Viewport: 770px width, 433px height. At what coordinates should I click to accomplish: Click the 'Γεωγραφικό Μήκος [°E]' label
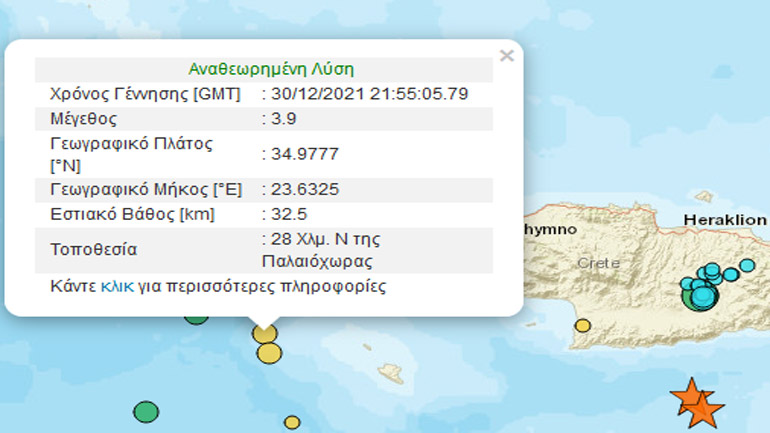click(x=146, y=189)
